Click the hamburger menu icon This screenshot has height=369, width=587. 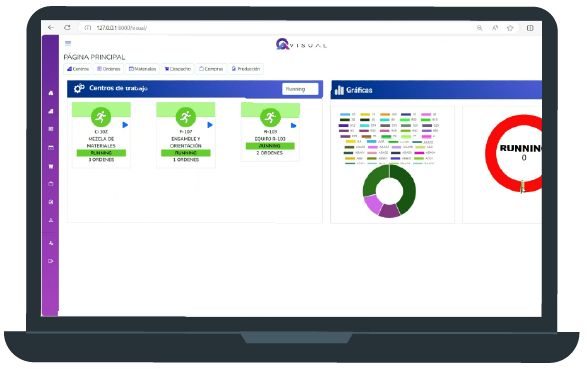pos(68,43)
